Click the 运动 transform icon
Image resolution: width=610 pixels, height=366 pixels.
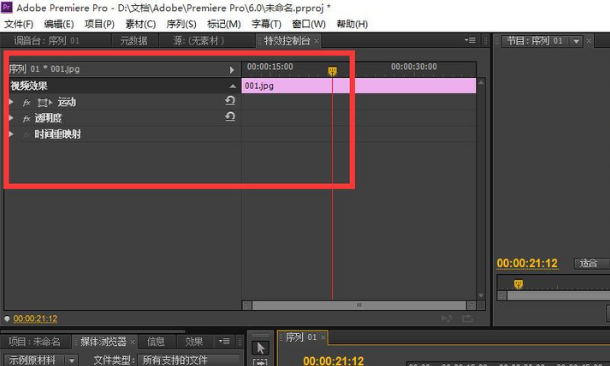[x=44, y=103]
